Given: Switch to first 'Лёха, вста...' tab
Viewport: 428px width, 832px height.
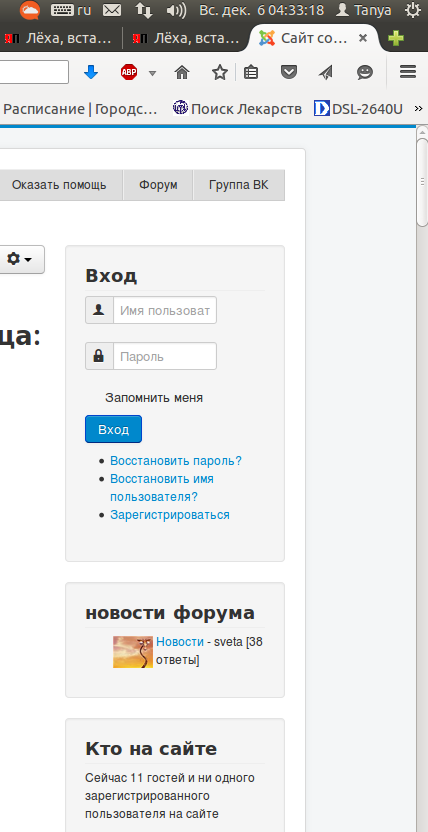Looking at the screenshot, I should (60, 38).
